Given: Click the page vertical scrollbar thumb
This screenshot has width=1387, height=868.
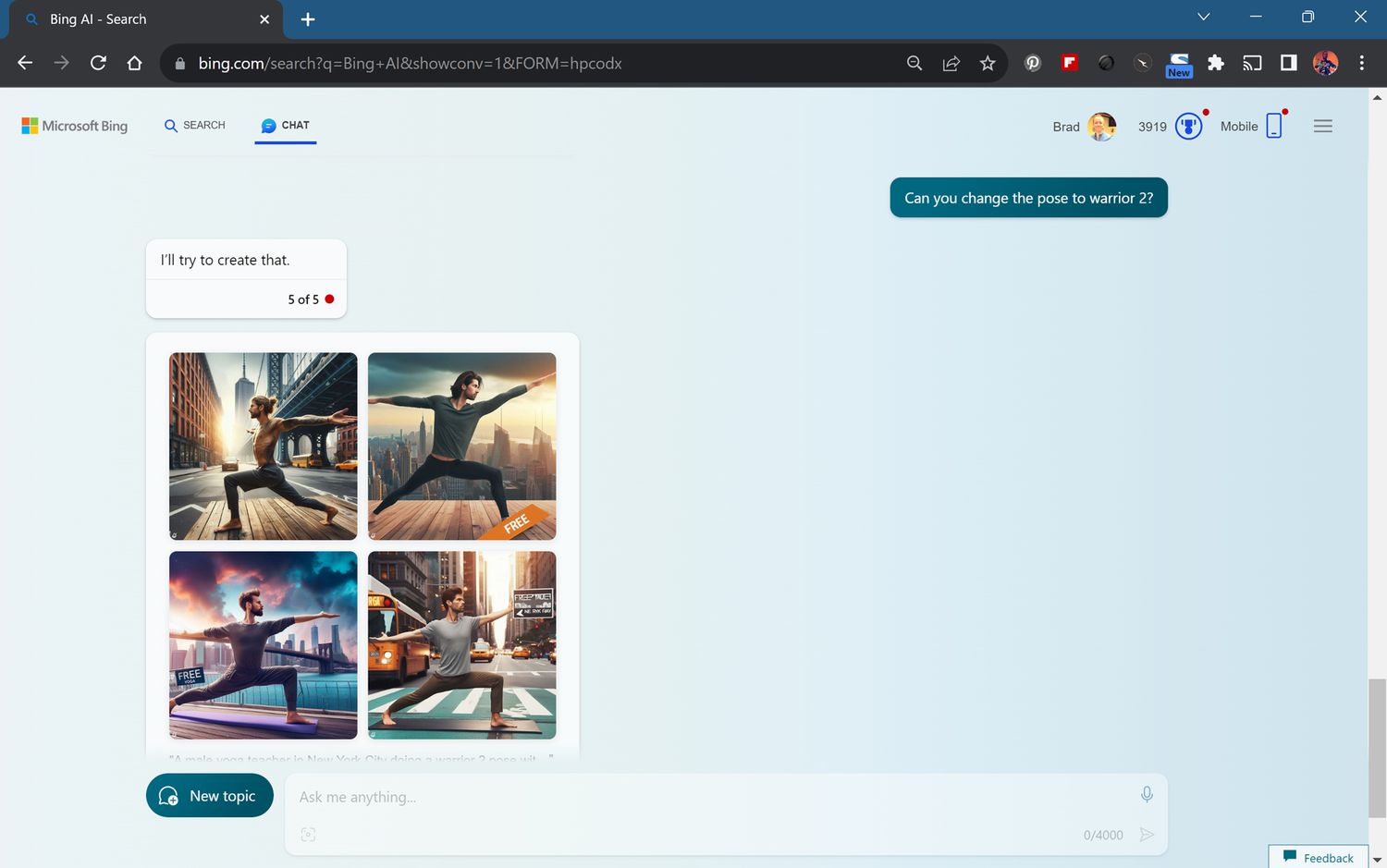Looking at the screenshot, I should coord(1377,747).
